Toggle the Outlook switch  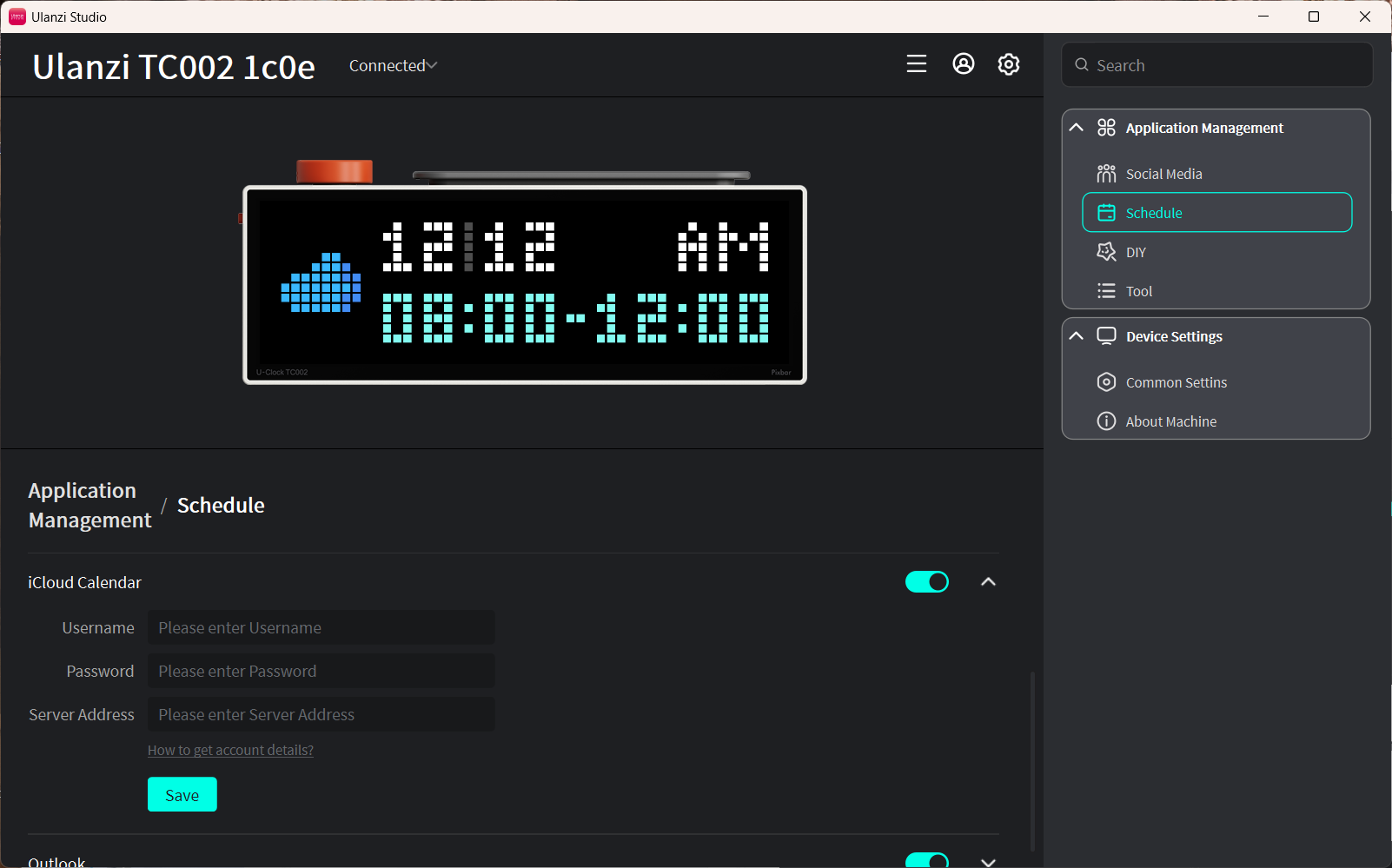[927, 860]
